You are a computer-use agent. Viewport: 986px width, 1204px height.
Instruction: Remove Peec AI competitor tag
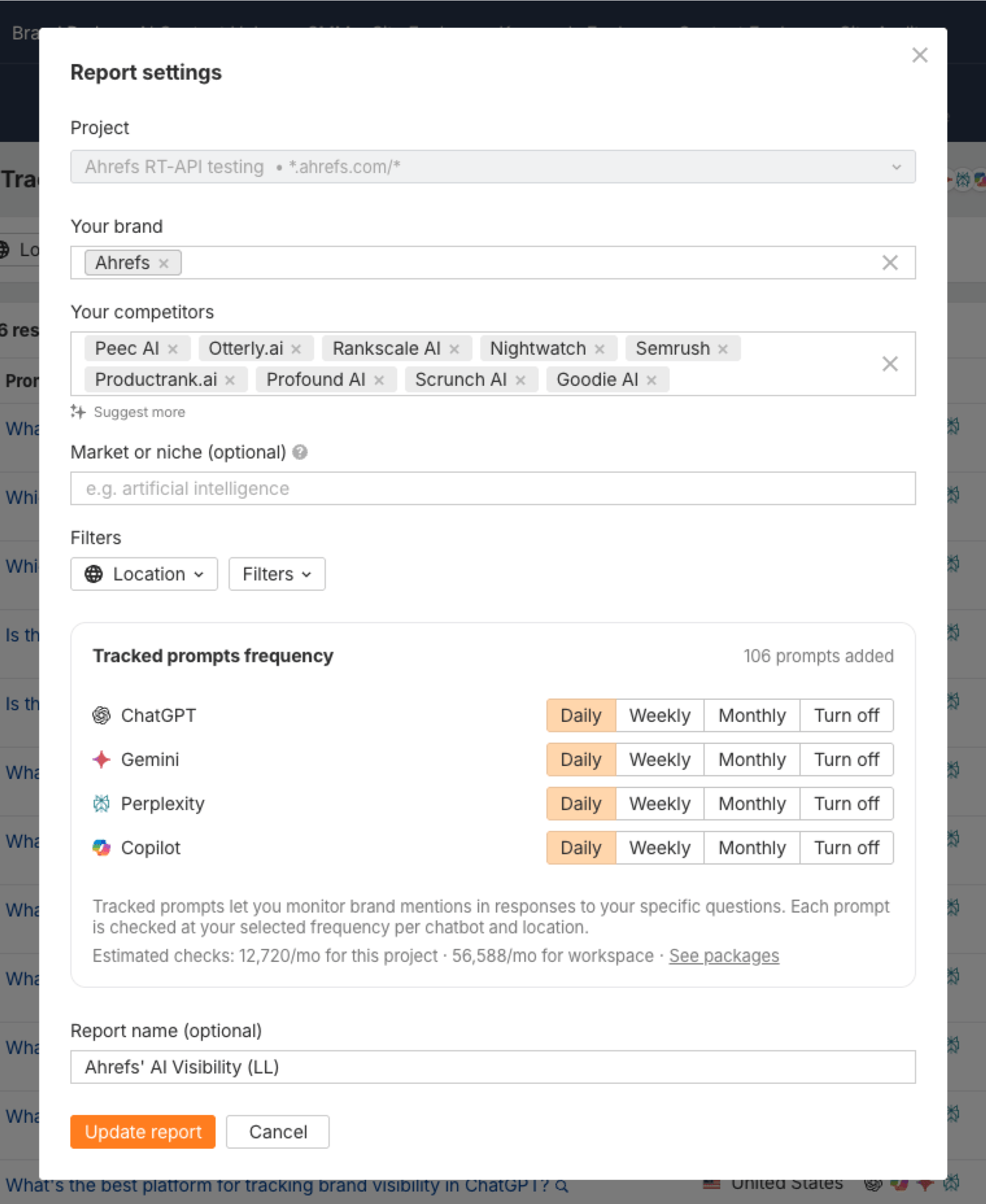tap(173, 349)
